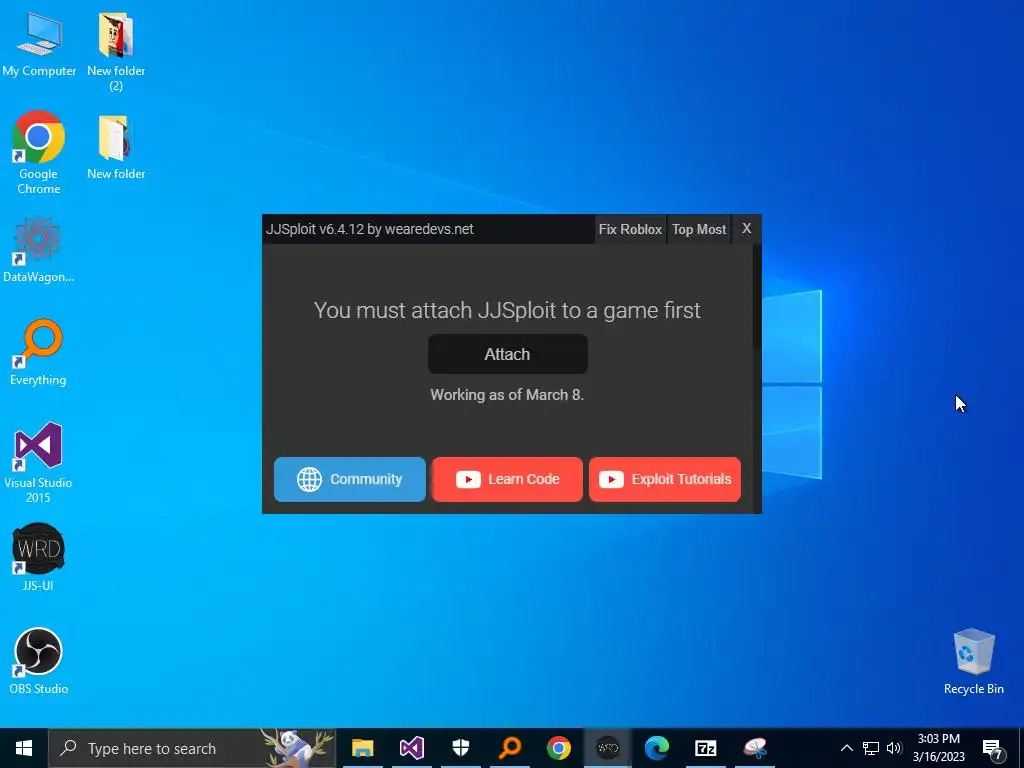Open the clock and date flyout
The height and width of the screenshot is (768, 1024).
click(x=938, y=748)
